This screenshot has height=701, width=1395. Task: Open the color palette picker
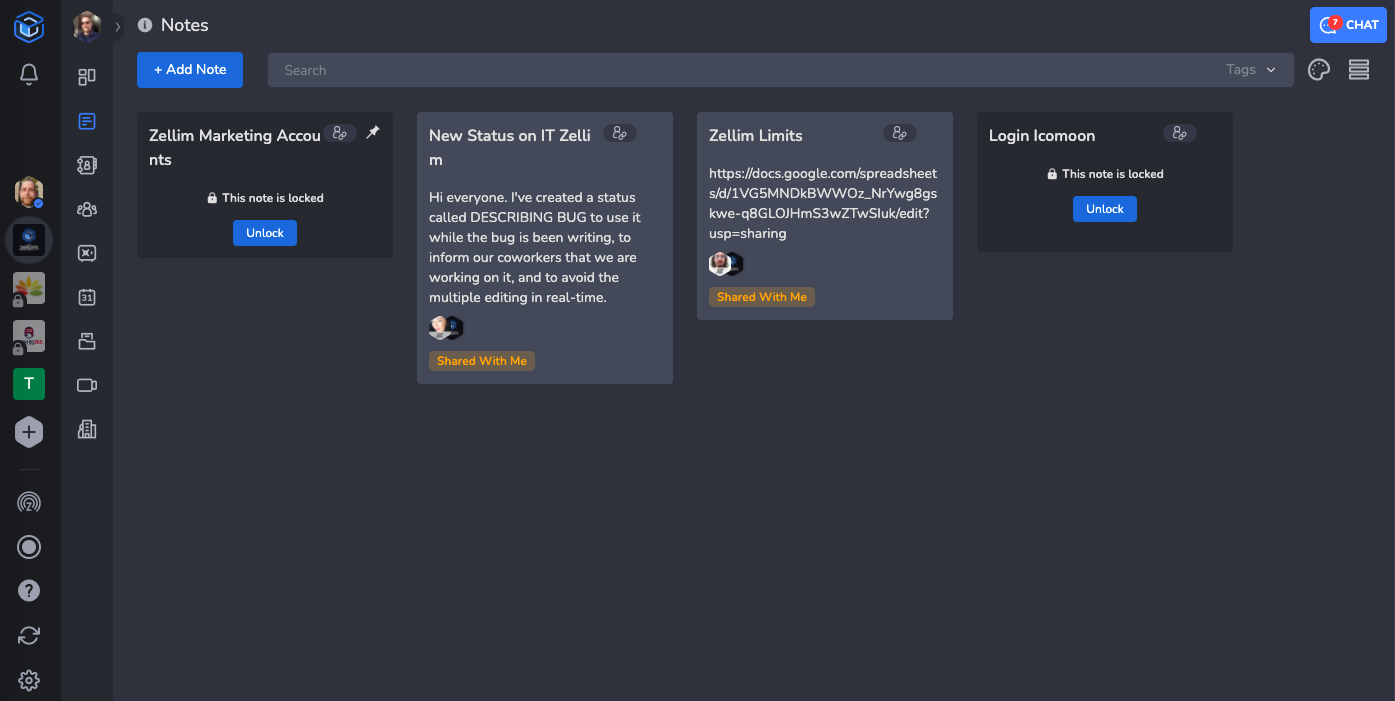tap(1319, 70)
